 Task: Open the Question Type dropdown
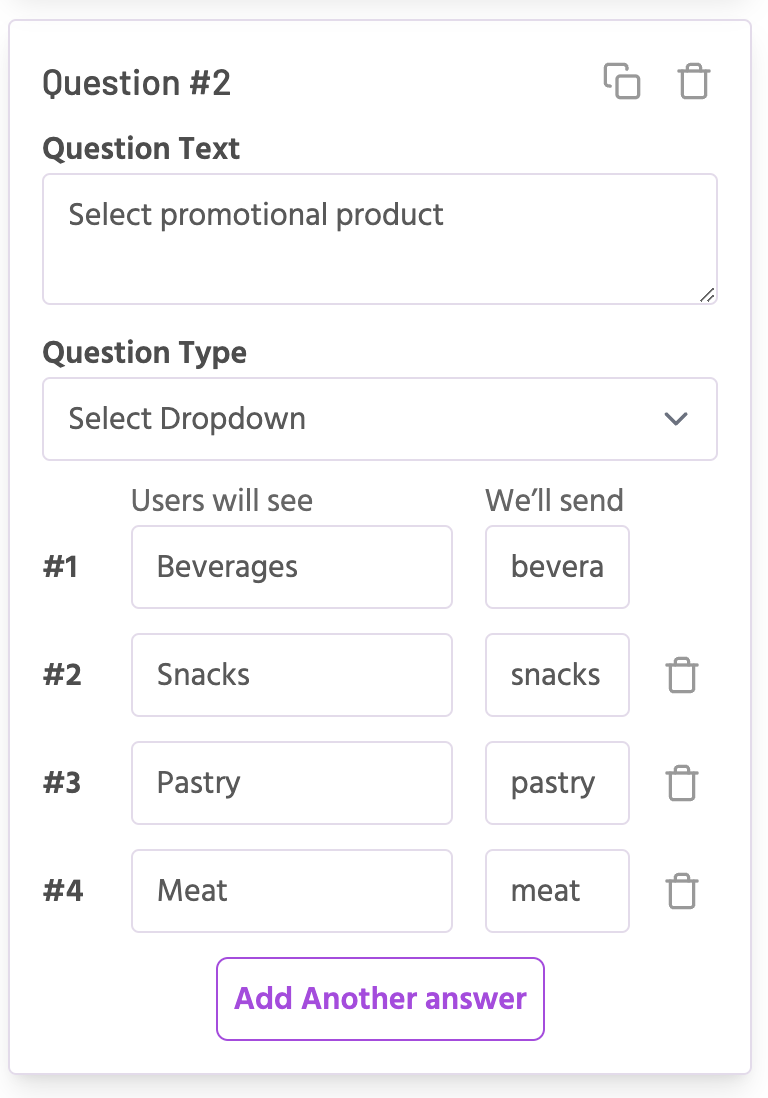tap(379, 419)
